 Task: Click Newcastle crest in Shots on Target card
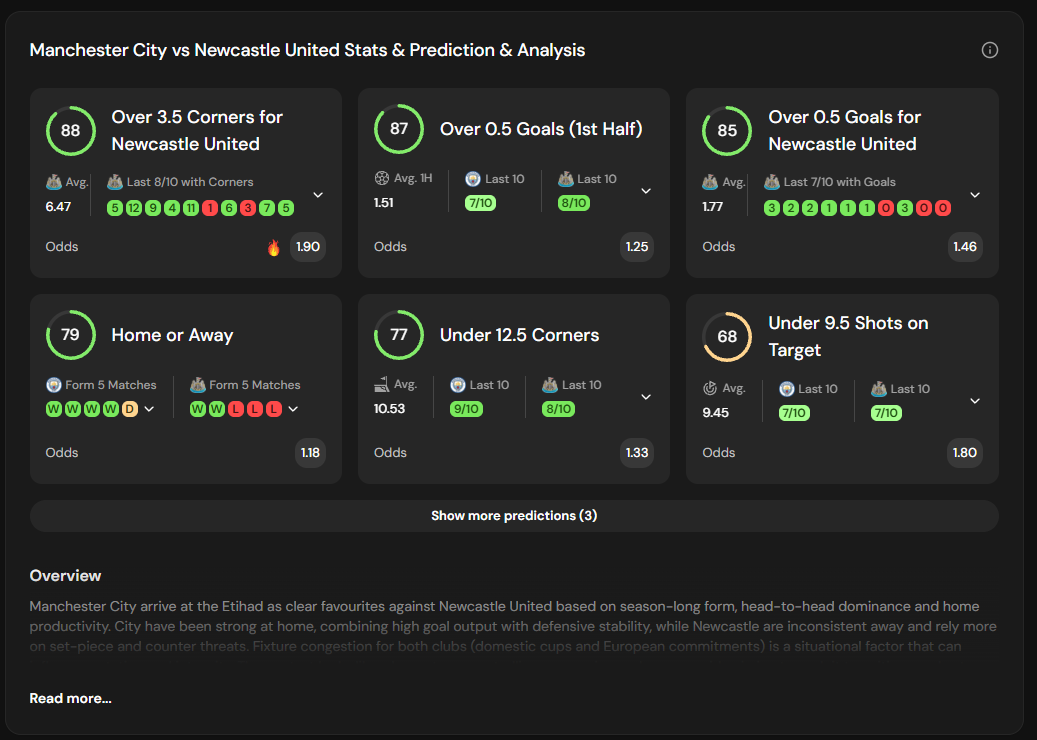click(878, 389)
